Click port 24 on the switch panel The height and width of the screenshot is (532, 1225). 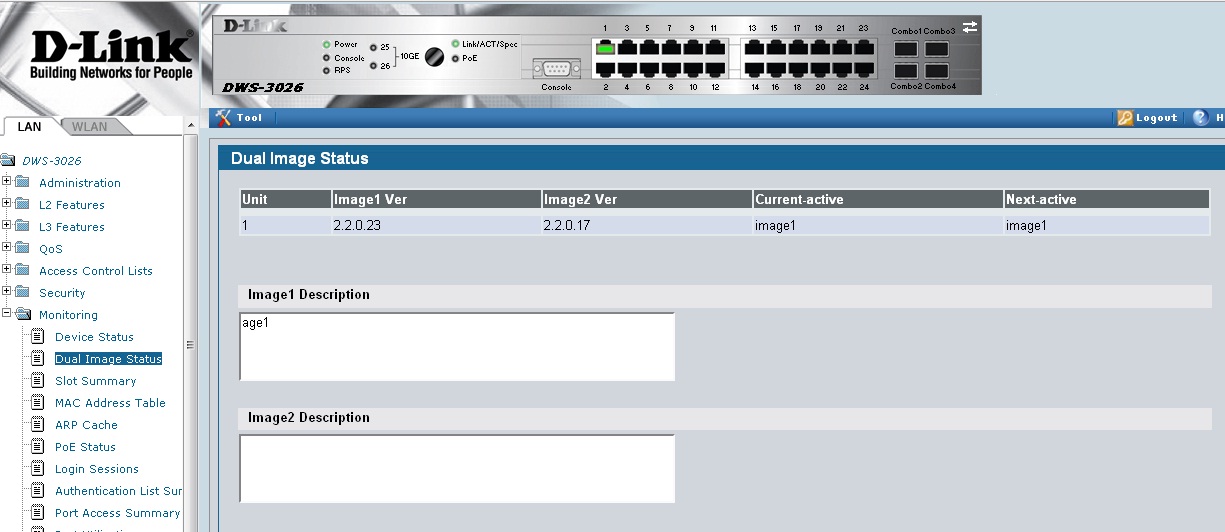click(x=863, y=70)
